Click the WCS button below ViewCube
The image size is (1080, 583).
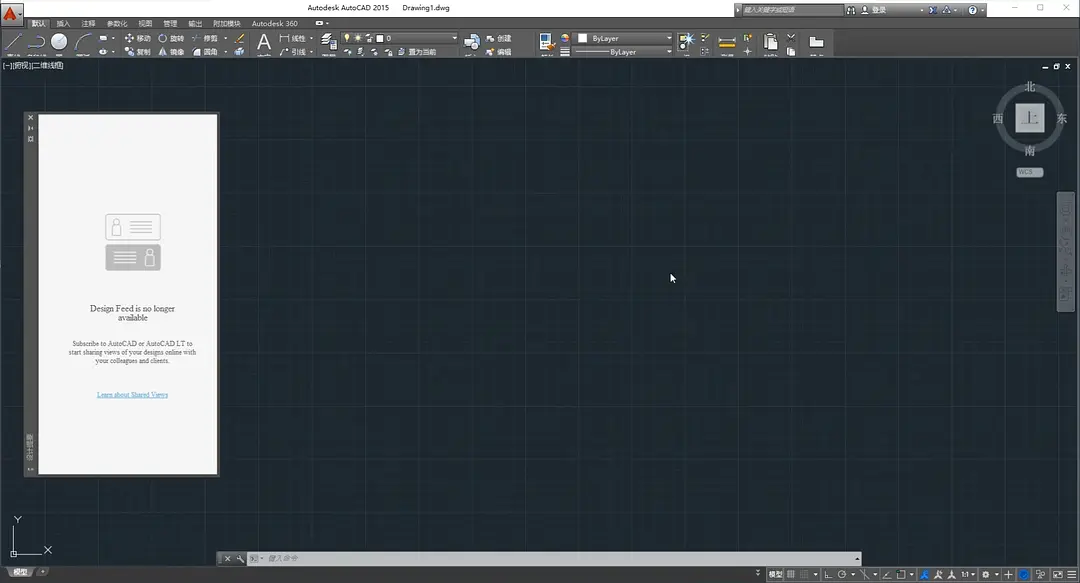[x=1030, y=172]
